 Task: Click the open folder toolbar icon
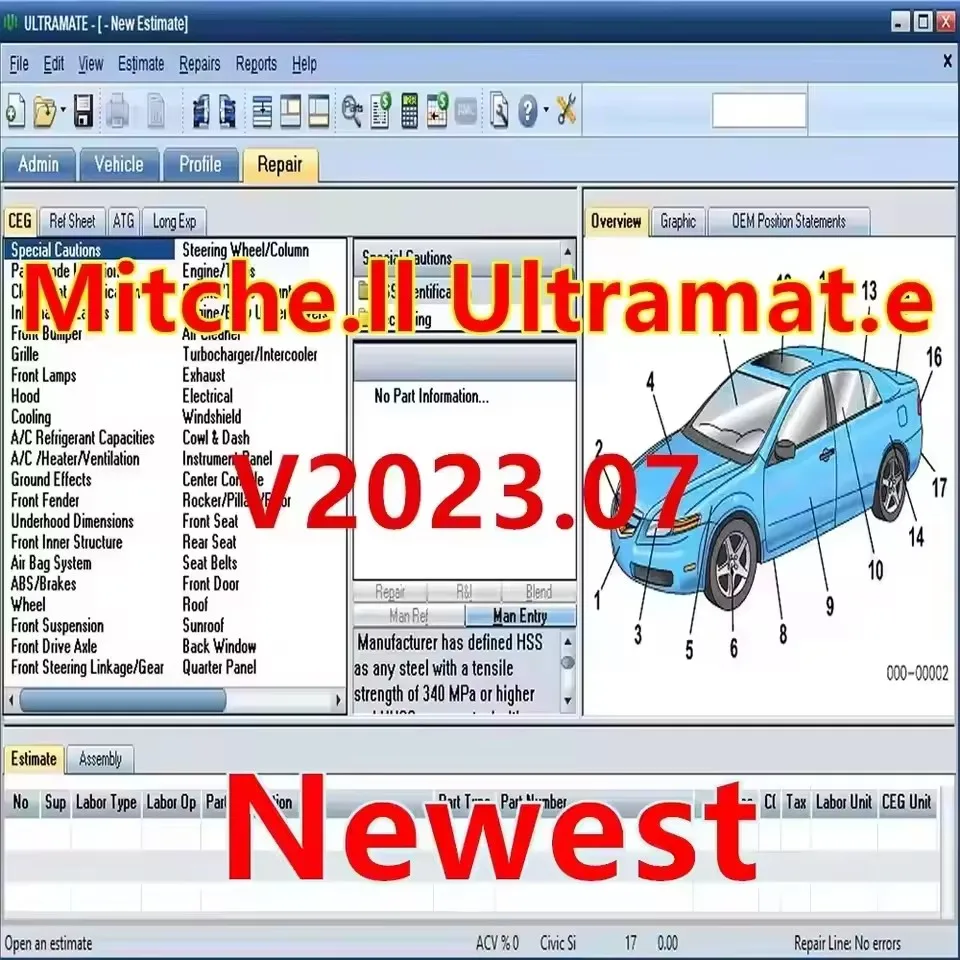click(x=44, y=111)
